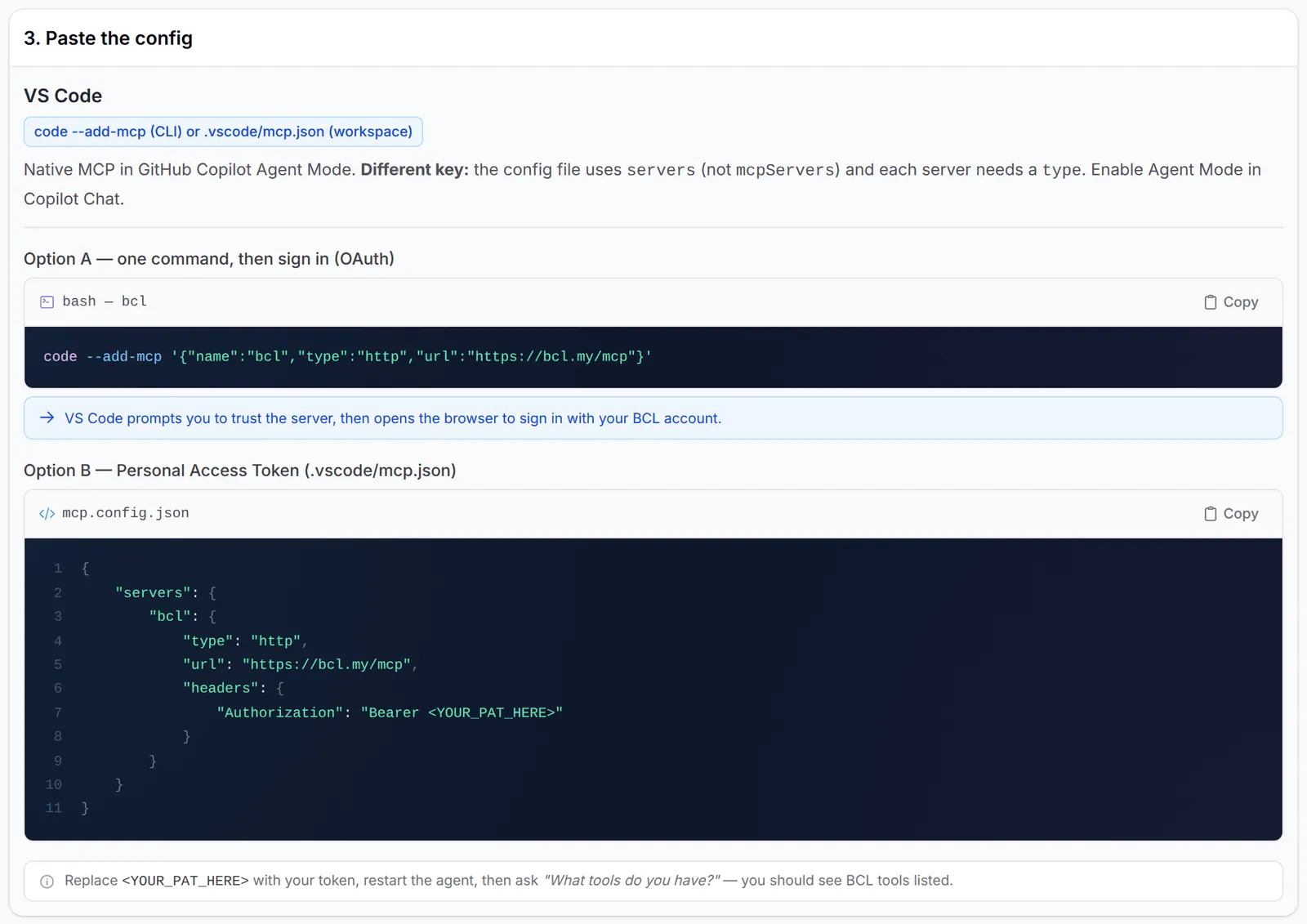Click the info icon beside Replace <YOUR_PAT_HERE>

point(47,882)
